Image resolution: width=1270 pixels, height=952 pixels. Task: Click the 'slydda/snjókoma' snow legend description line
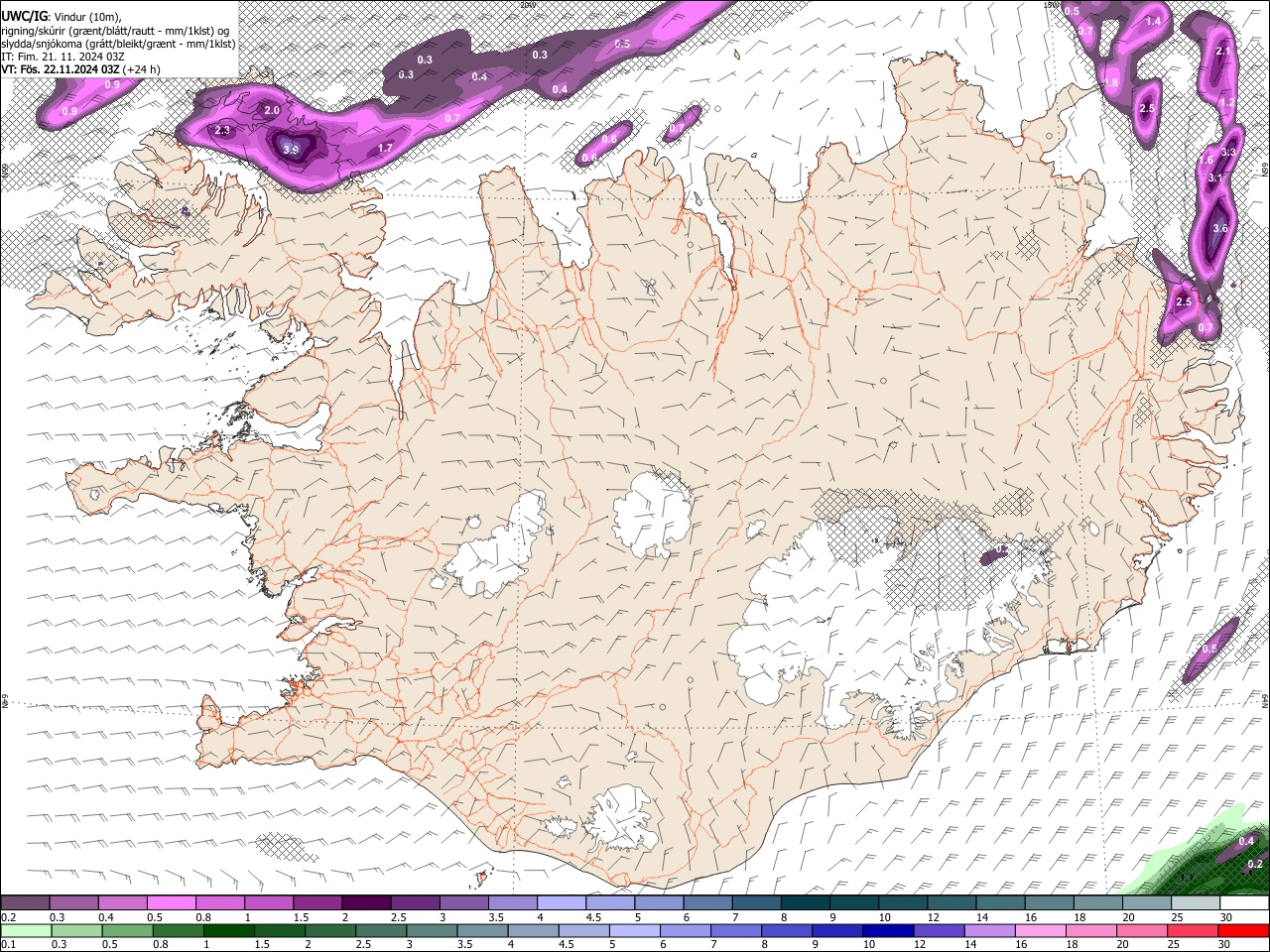[x=118, y=44]
